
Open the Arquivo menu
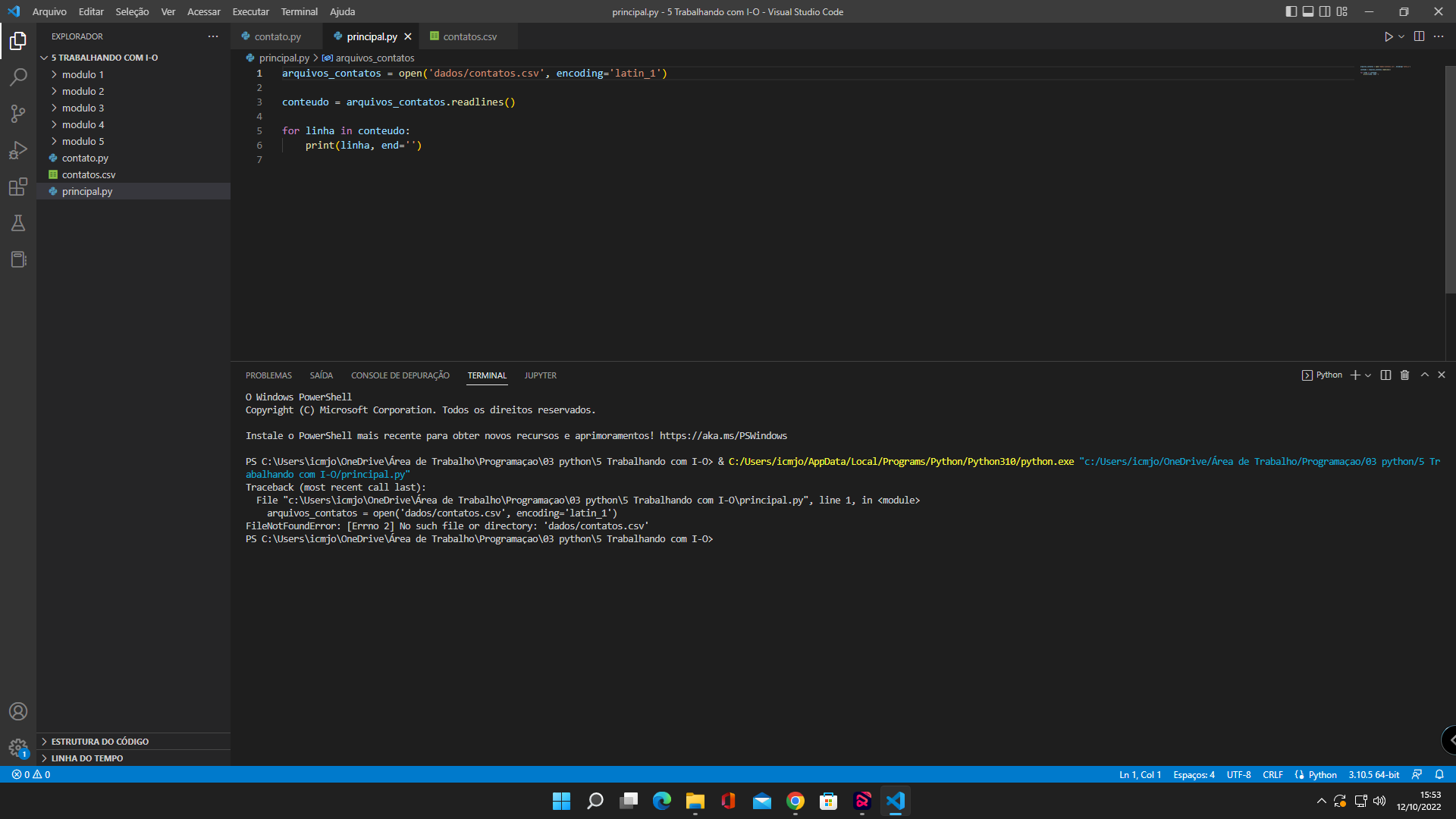click(49, 11)
